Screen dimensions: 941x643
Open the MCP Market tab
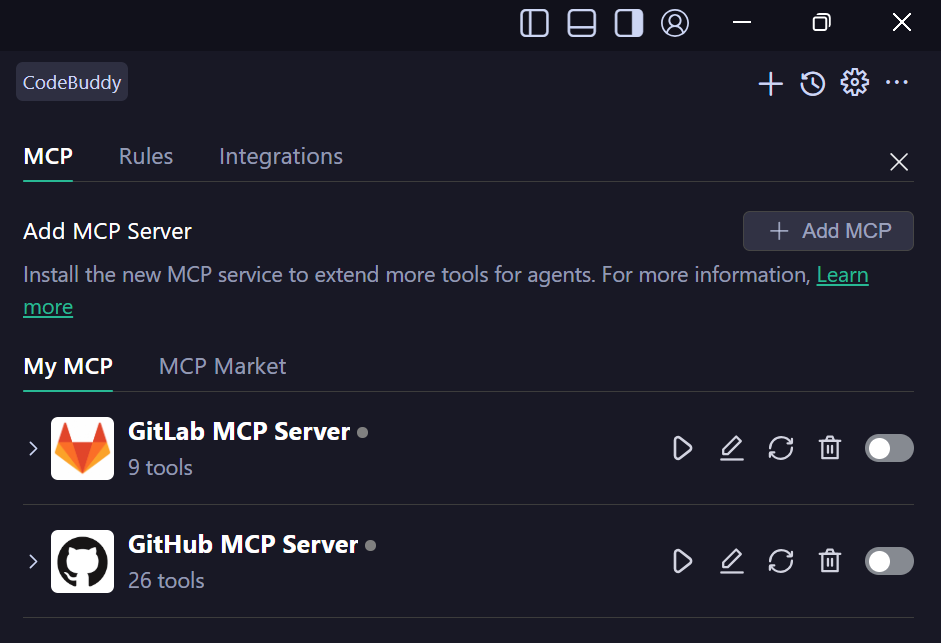222,367
